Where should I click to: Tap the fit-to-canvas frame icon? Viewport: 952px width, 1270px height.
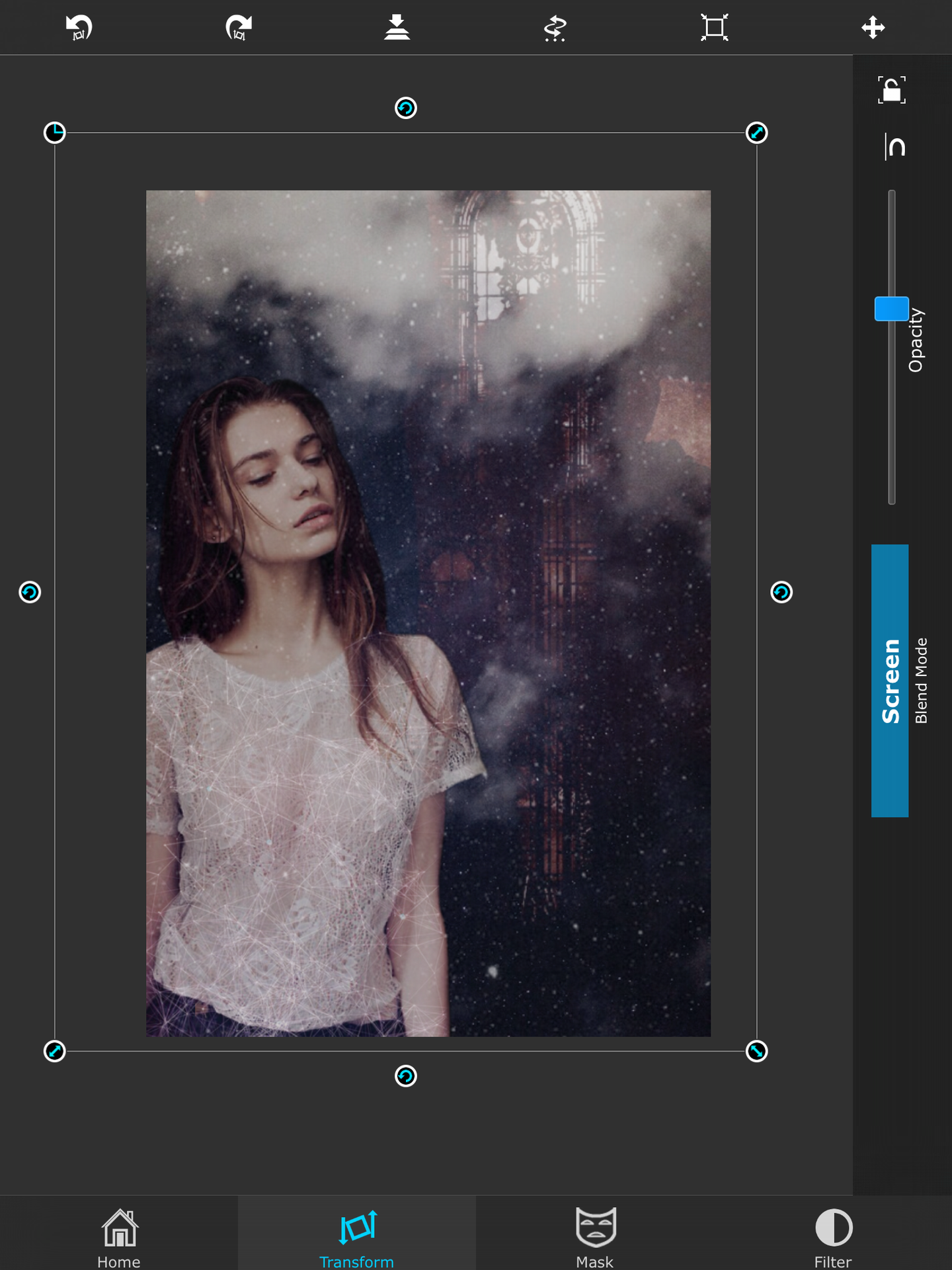tap(714, 28)
